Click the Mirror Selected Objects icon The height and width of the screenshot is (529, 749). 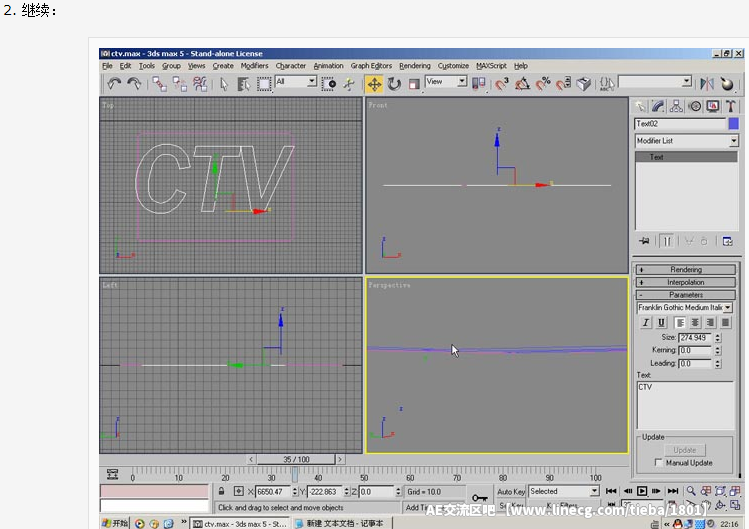[x=706, y=84]
